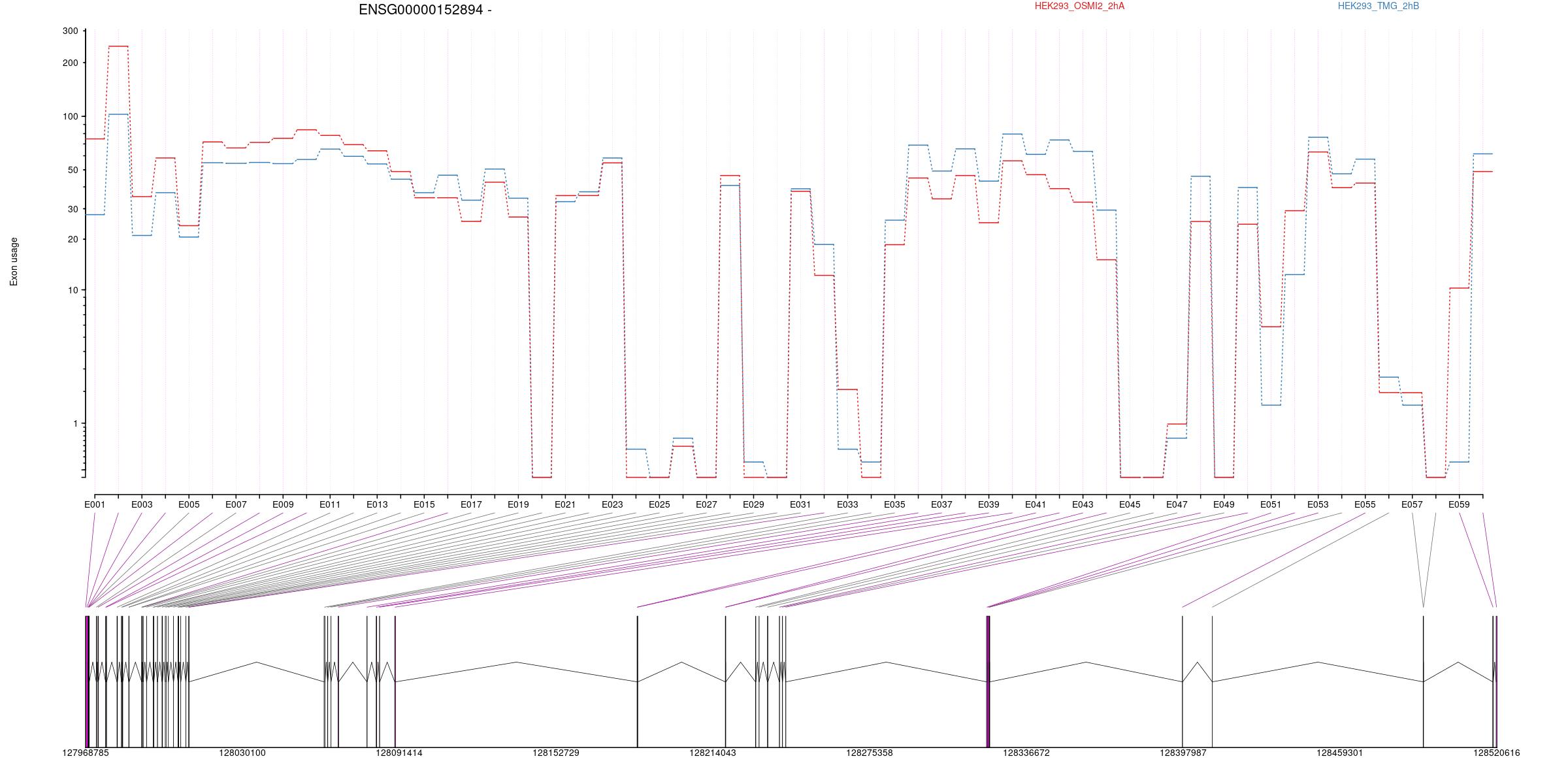Screen dimensions: 1568x784
Task: Click exon label E043
Action: pos(1083,504)
